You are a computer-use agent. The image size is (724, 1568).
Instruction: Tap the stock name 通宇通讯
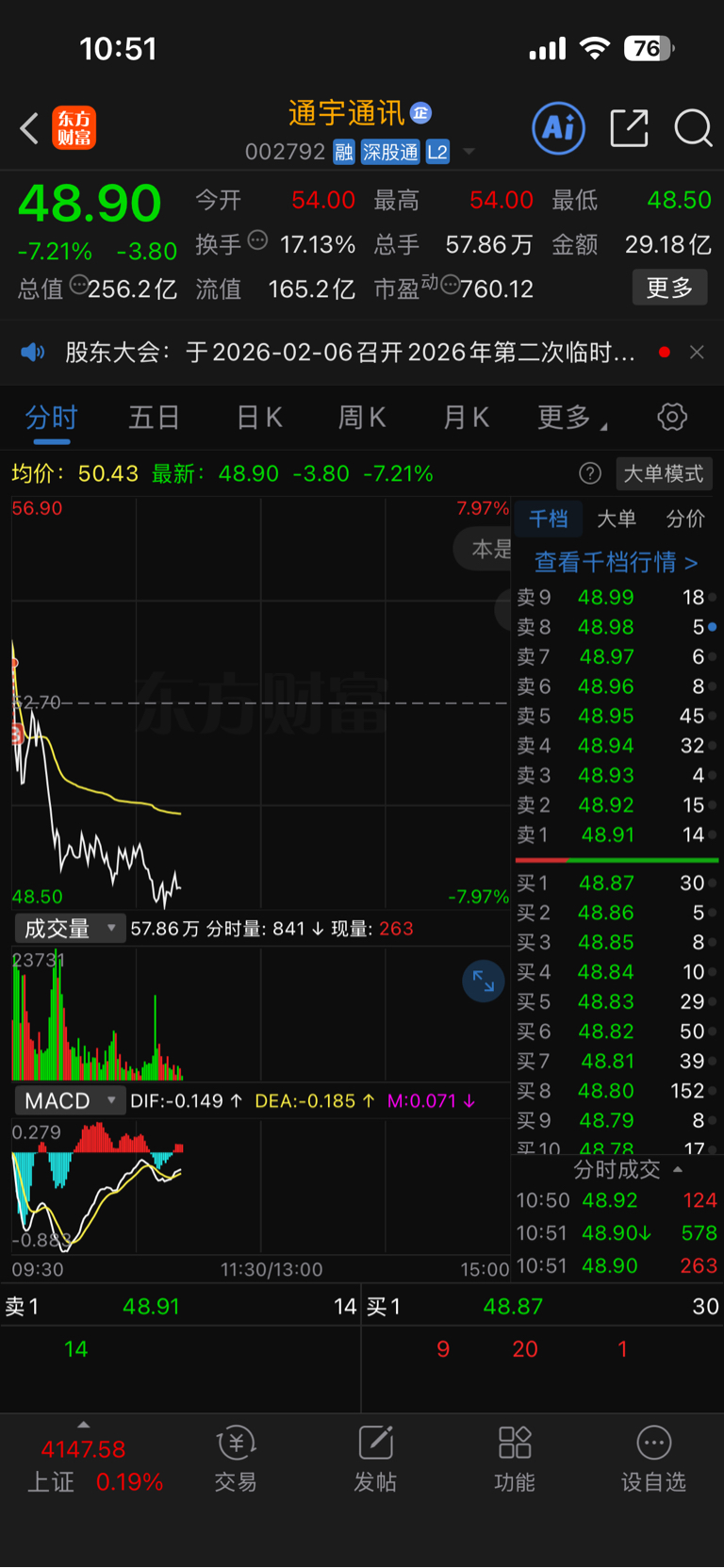[346, 113]
